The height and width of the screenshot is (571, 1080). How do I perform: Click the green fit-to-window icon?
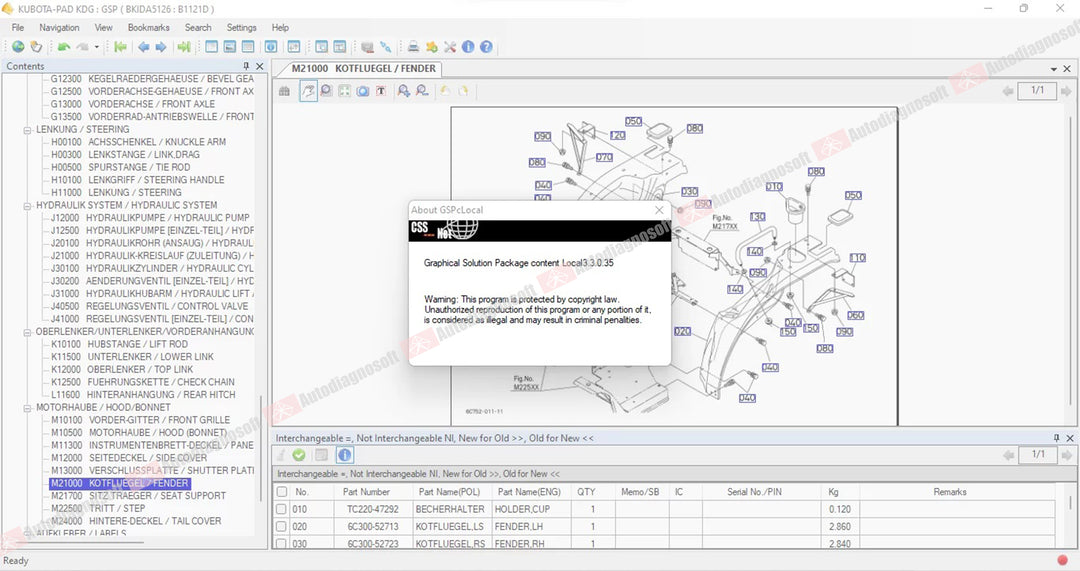[x=344, y=91]
